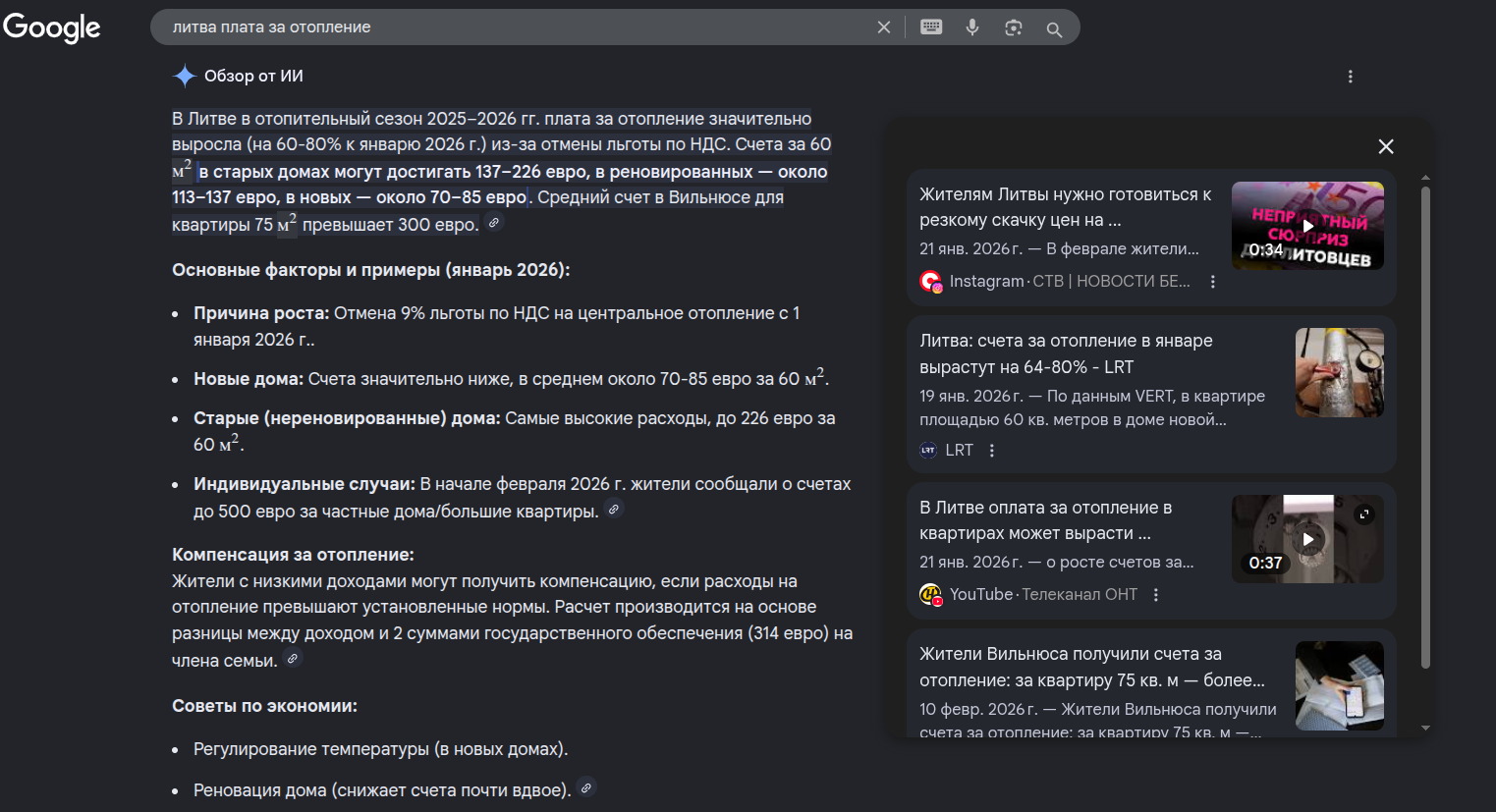This screenshot has height=812, width=1496.
Task: Click 'Причина роста:' bullet label
Action: click(261, 313)
